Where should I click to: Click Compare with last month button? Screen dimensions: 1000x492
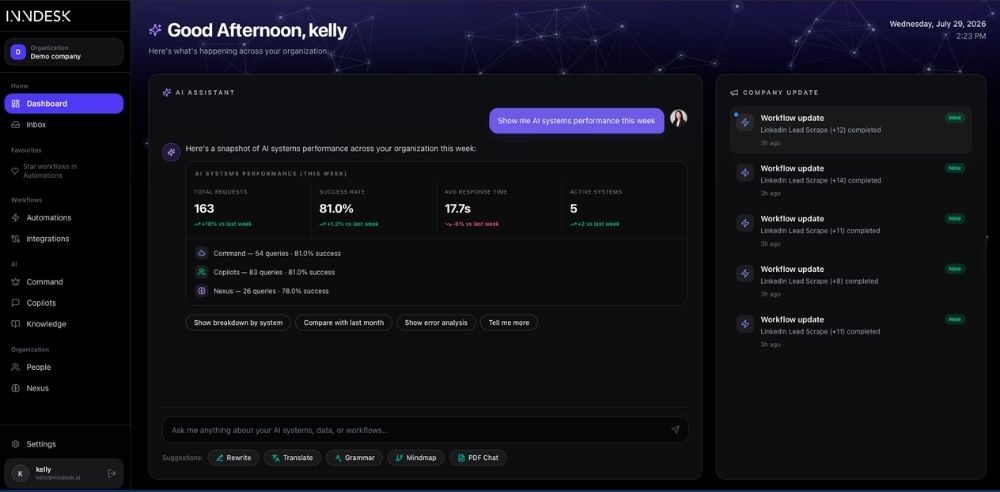click(343, 322)
